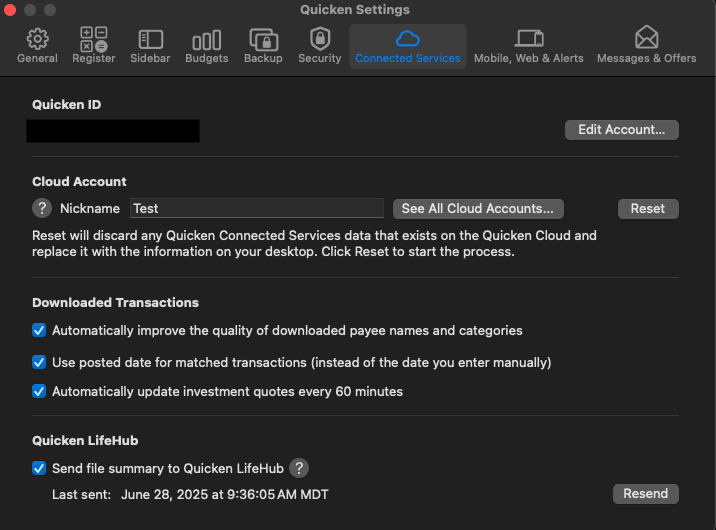Screen dimensions: 716x530
Task: Click the Resend button
Action: (x=646, y=494)
